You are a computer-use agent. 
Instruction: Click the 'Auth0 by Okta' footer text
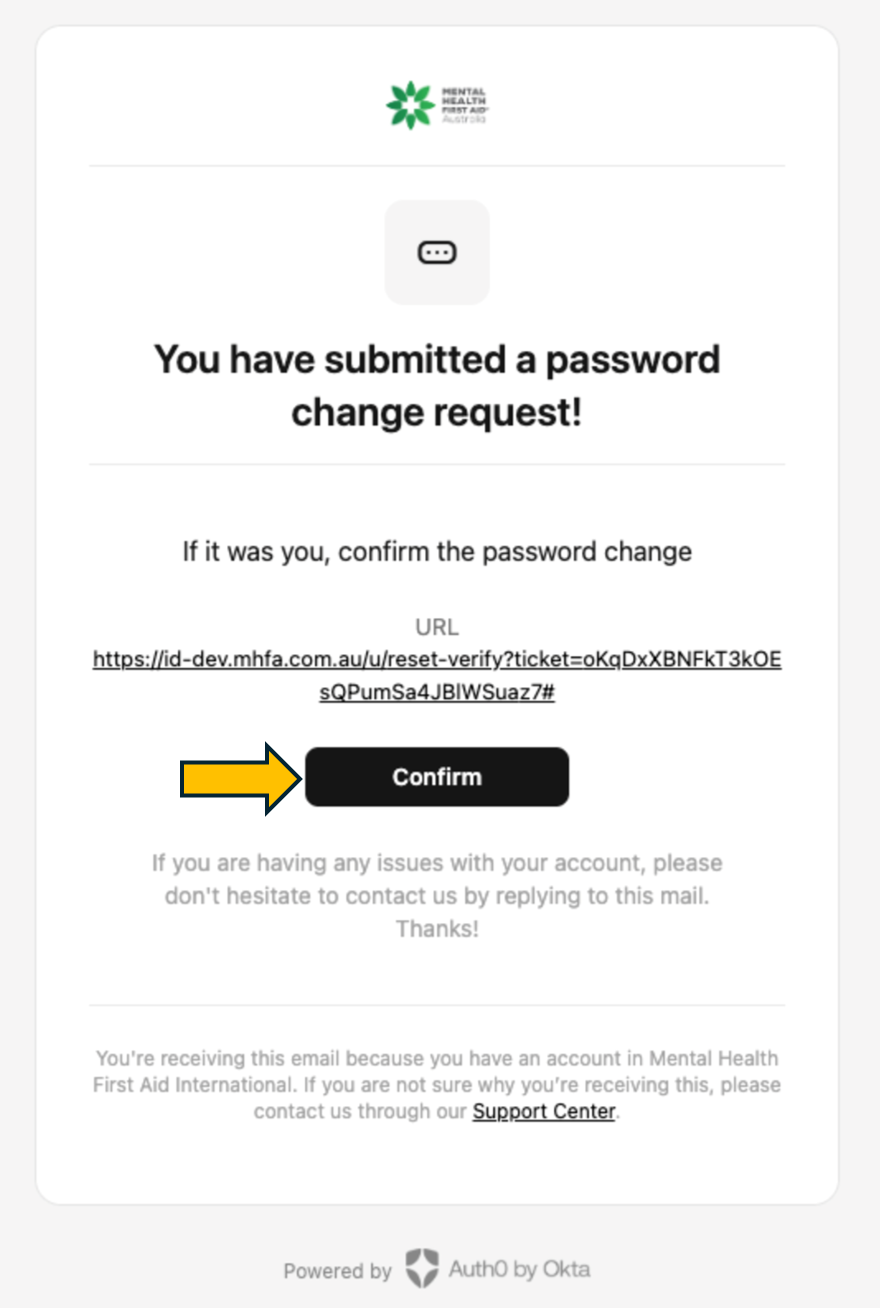(x=521, y=1270)
